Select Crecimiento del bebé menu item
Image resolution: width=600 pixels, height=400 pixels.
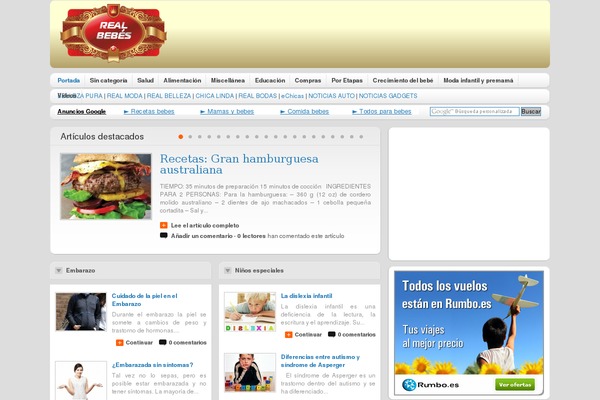[x=403, y=80]
